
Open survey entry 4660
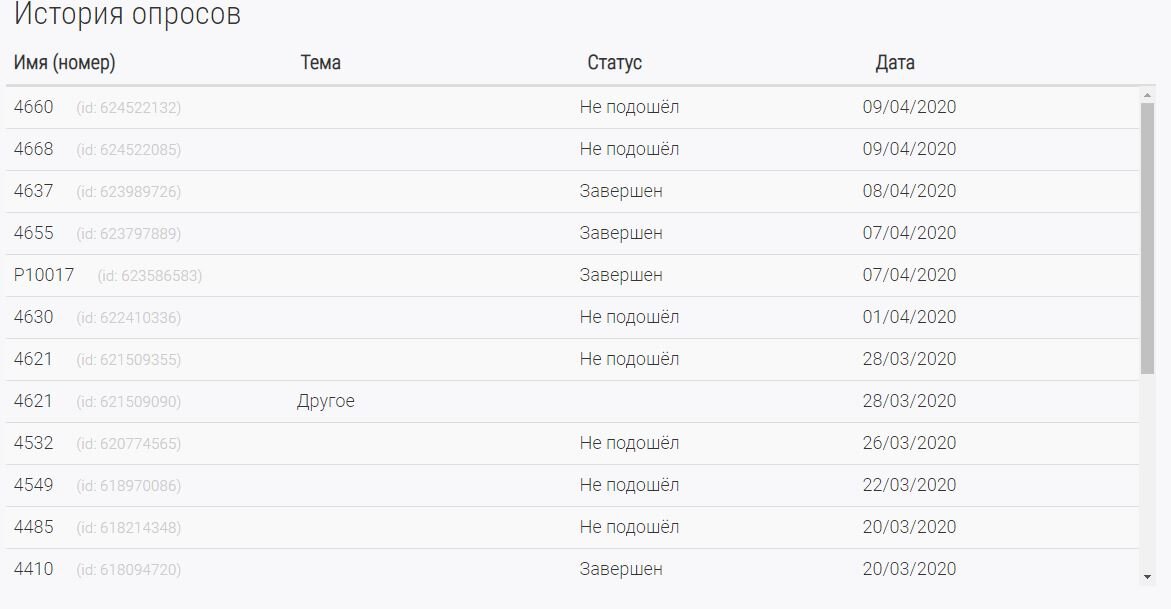point(34,107)
